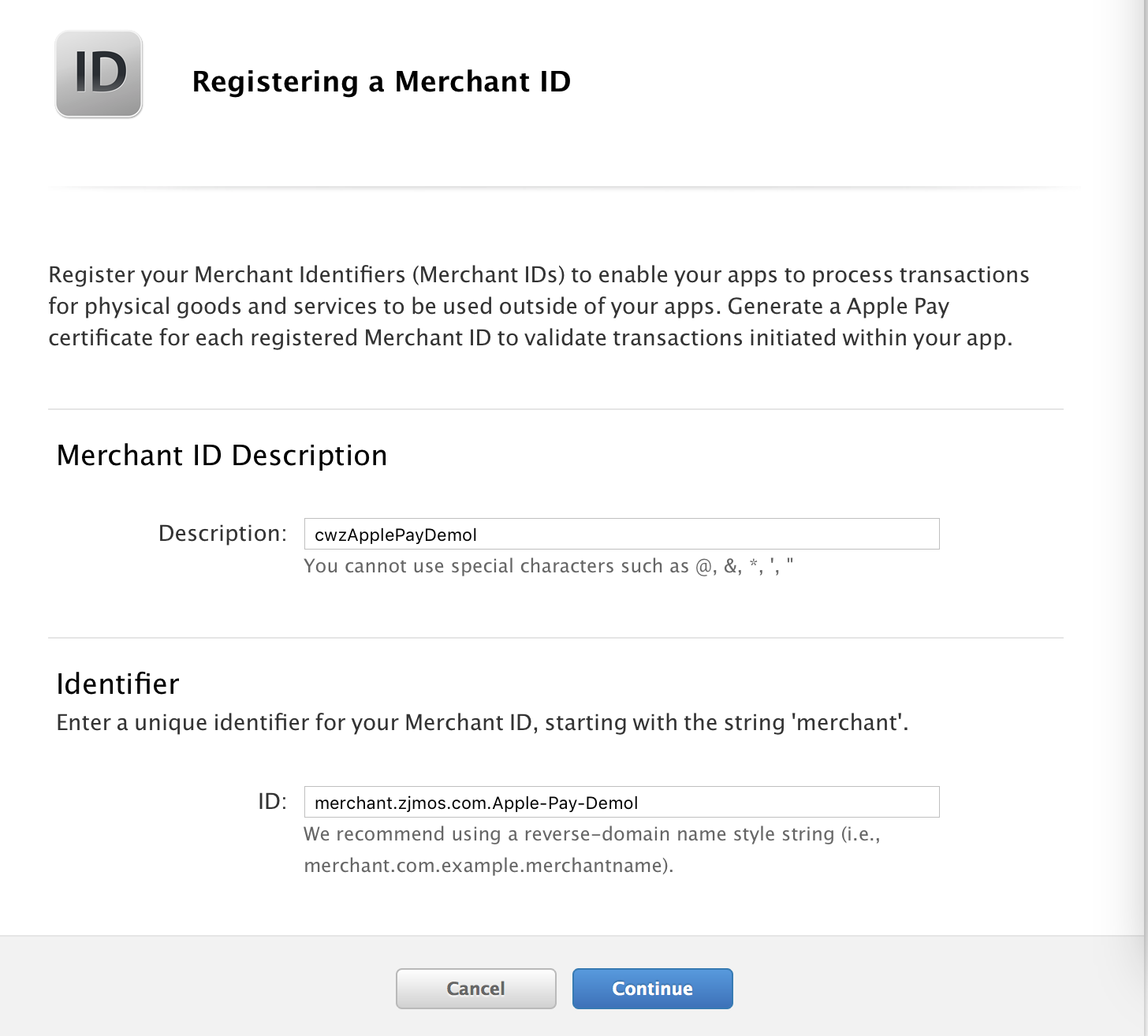Click the 'Register your Merchant Identifiers' paragraph

(x=539, y=306)
